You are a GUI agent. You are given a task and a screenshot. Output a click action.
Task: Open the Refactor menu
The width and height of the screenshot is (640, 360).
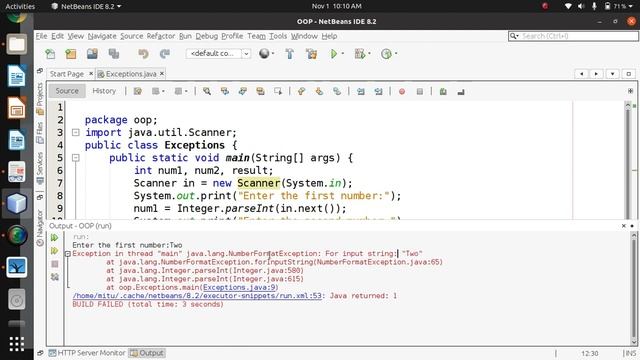tap(161, 36)
